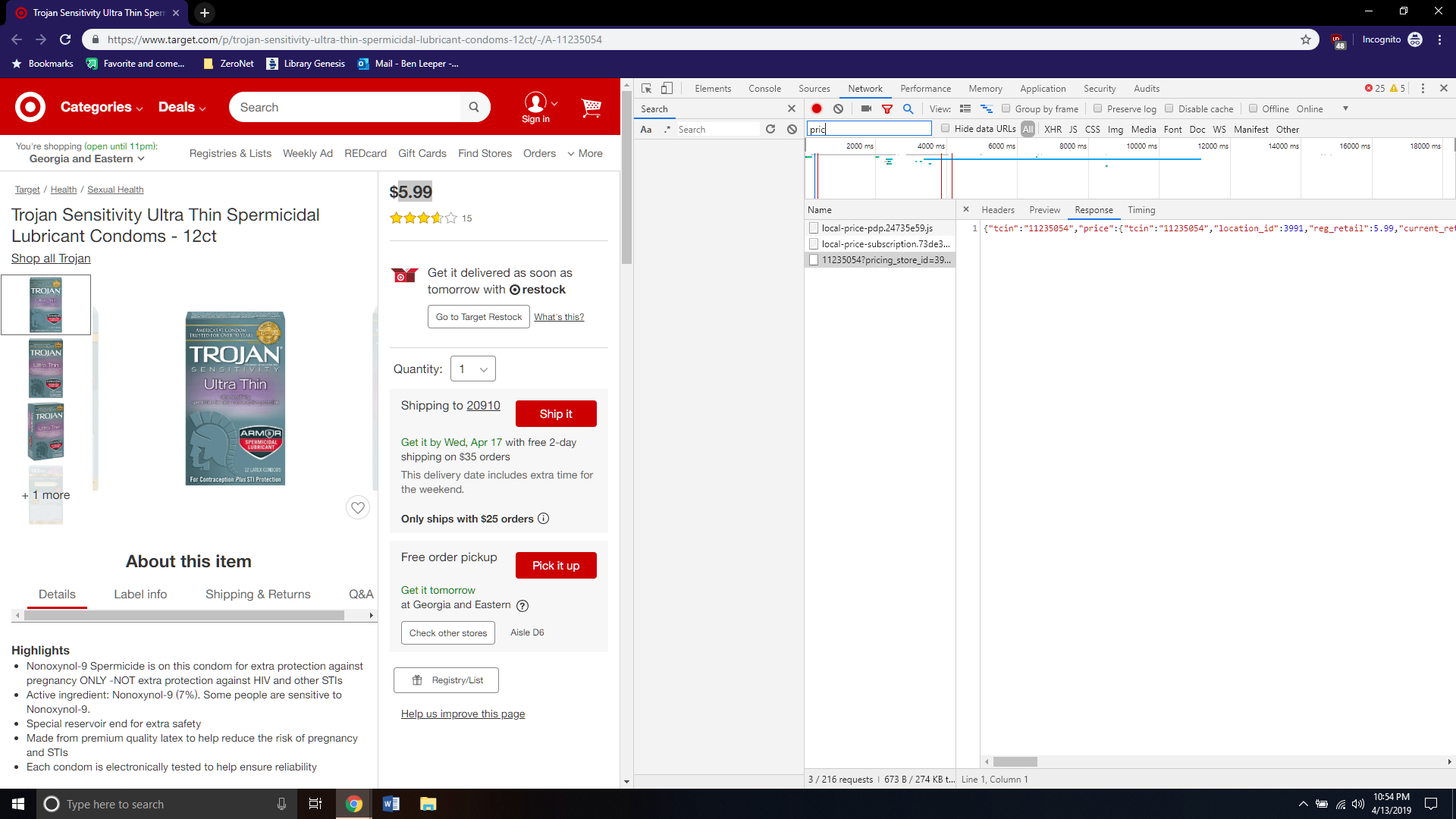Open the Console panel tab
The height and width of the screenshot is (819, 1456).
pos(764,89)
